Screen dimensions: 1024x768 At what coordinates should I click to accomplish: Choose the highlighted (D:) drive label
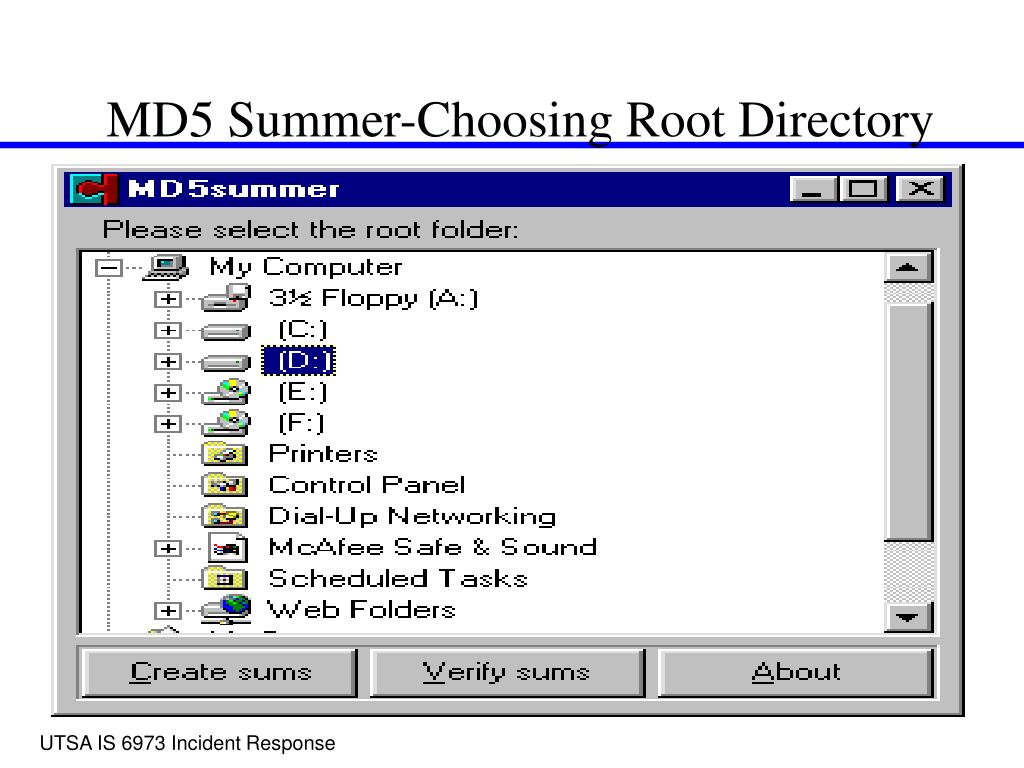pos(298,361)
